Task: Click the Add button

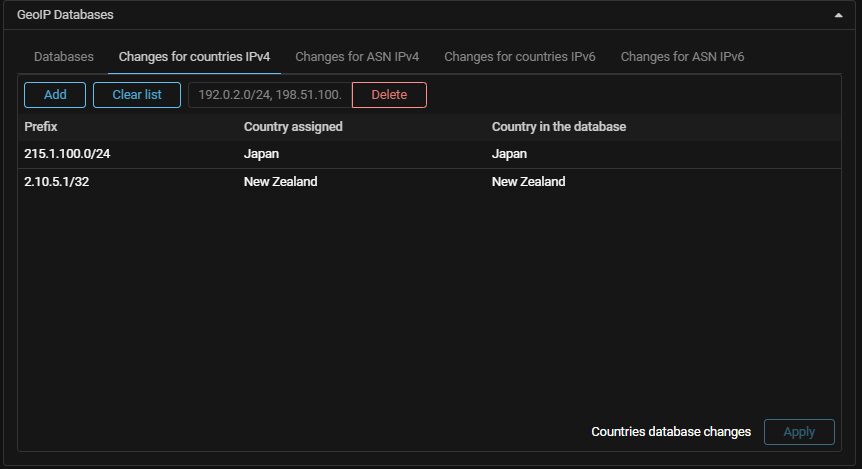Action: pos(55,95)
